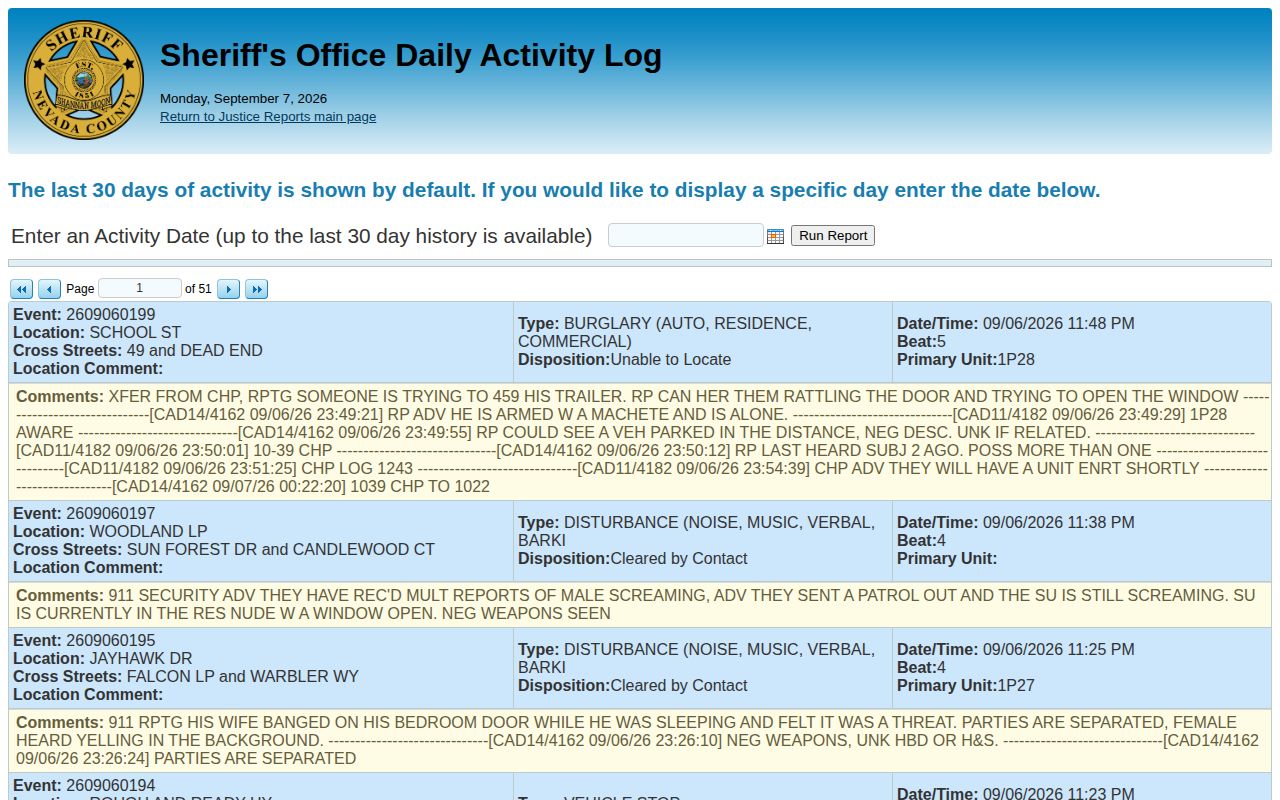The image size is (1280, 800).
Task: Click the date/time 09/06/2026 11:48 PM
Action: tap(1059, 324)
